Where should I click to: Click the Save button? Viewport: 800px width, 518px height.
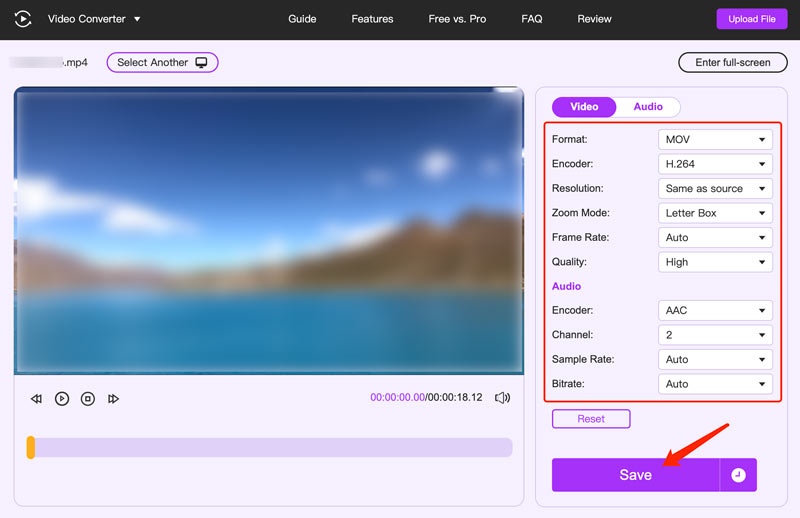635,475
